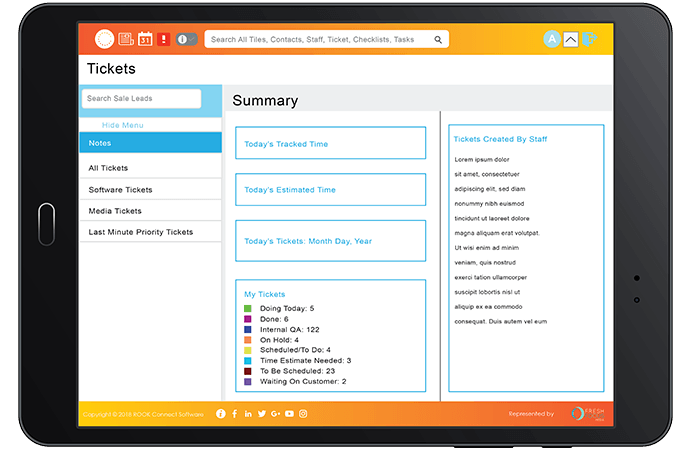Click 'Internal QA: 122' text
Image resolution: width=690 pixels, height=450 pixels.
tap(290, 329)
